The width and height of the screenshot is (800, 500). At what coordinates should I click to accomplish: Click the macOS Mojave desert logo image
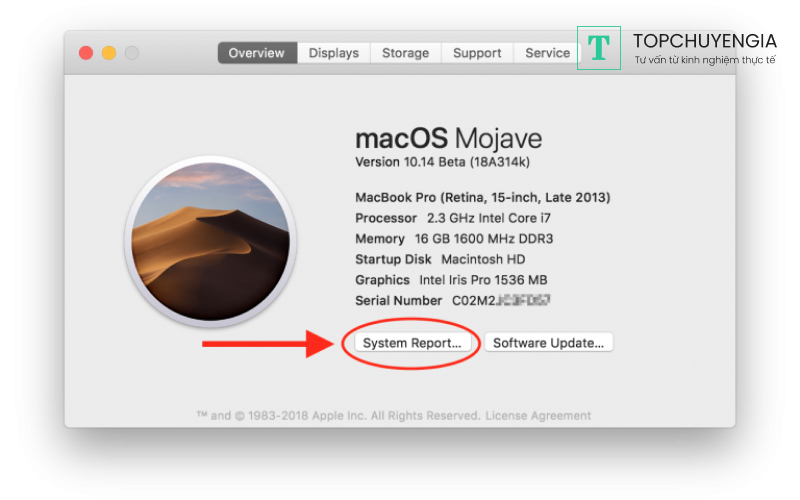point(211,241)
